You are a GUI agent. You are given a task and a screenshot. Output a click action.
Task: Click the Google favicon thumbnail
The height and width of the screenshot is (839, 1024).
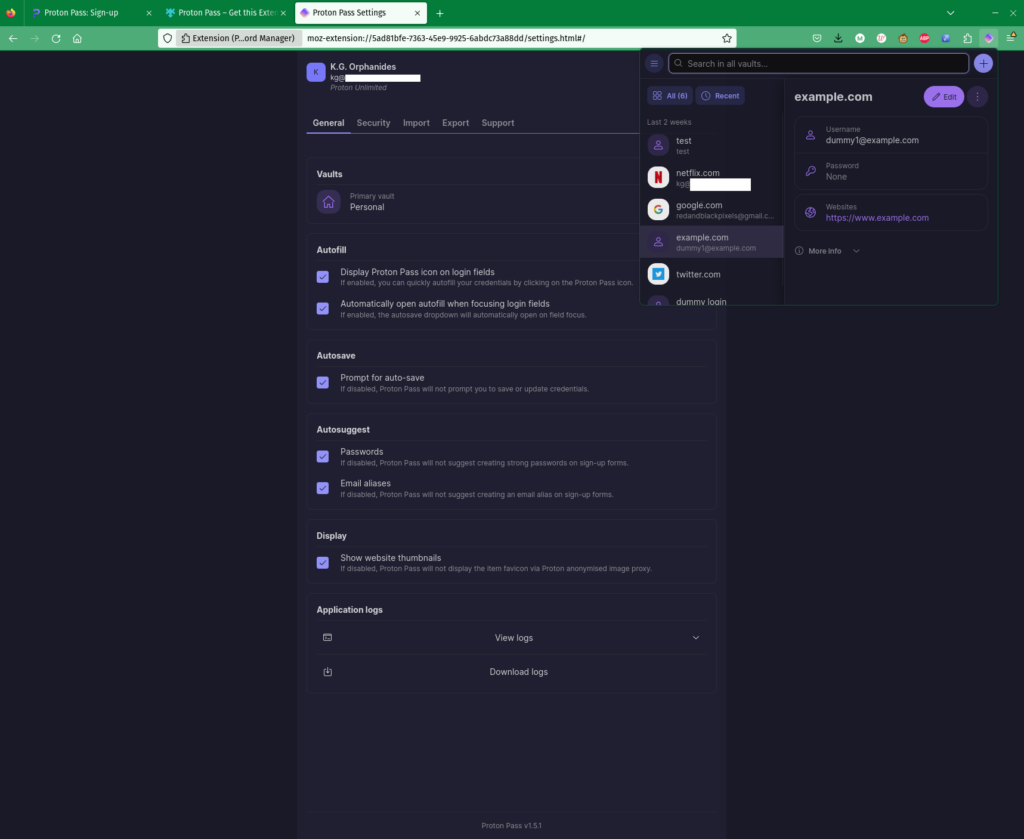tap(658, 210)
